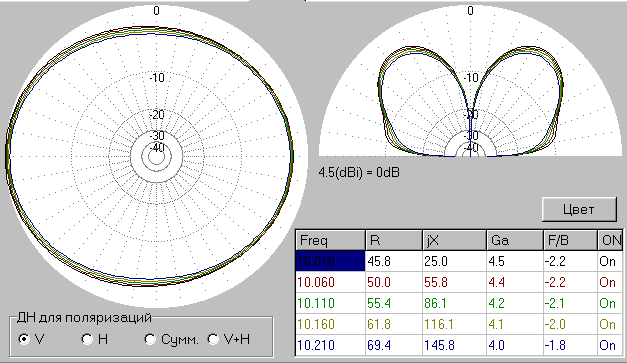Click the jX value 145.8
This screenshot has width=627, height=363.
tap(455, 345)
